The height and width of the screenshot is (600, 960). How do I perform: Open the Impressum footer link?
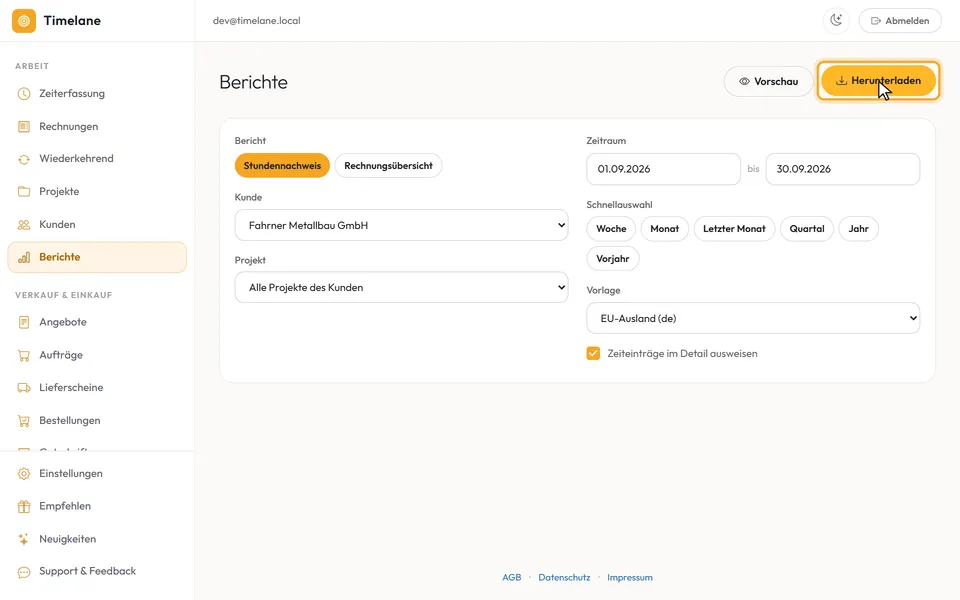point(630,577)
